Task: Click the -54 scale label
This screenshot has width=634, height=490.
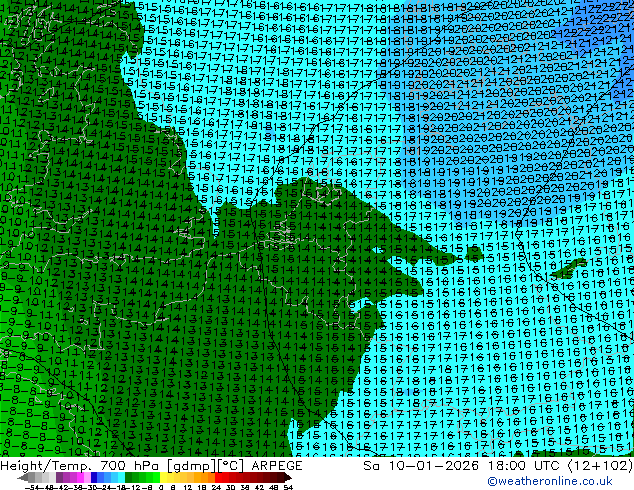Action: [x=32, y=487]
